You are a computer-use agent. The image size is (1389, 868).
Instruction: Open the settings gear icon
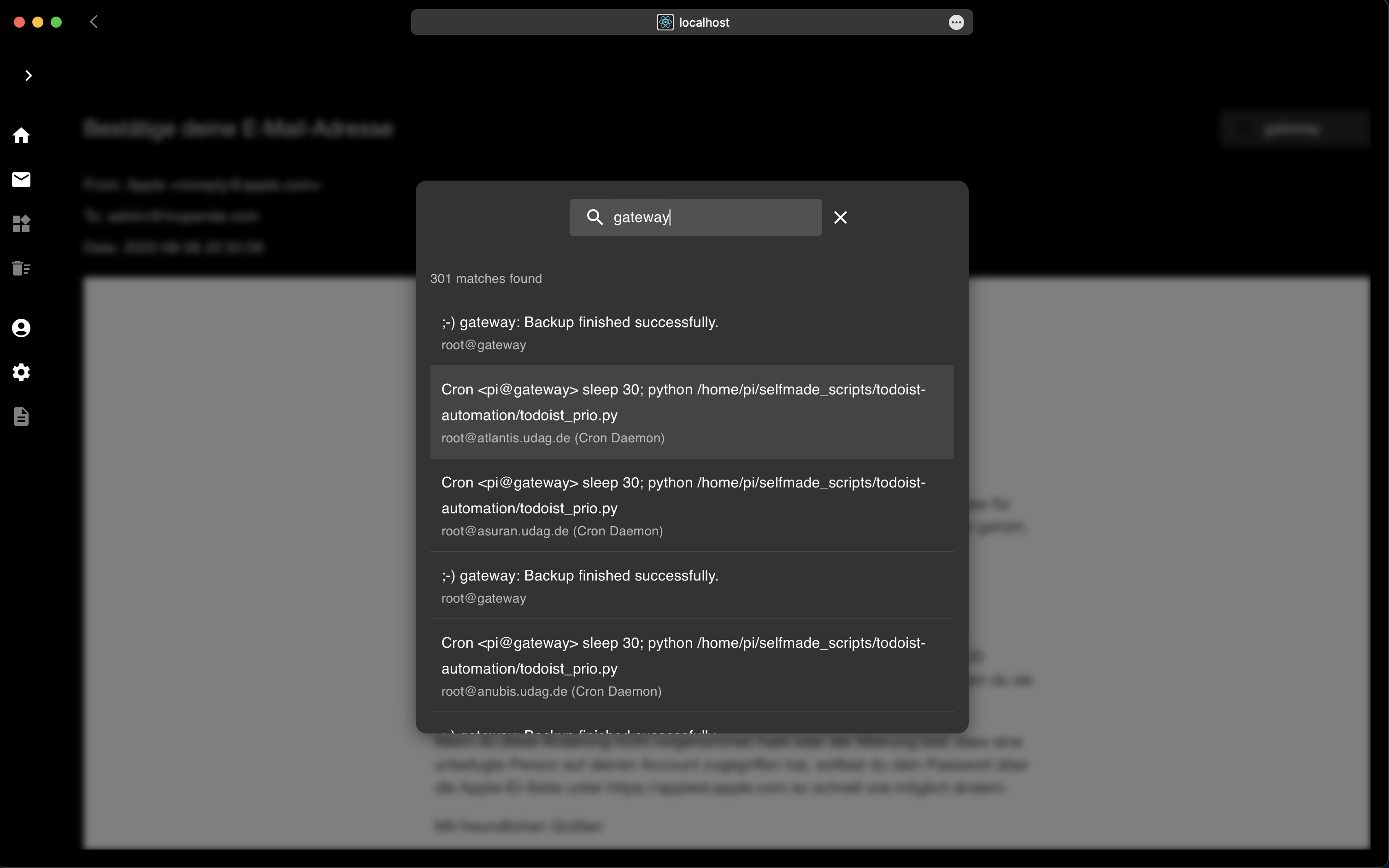tap(21, 372)
